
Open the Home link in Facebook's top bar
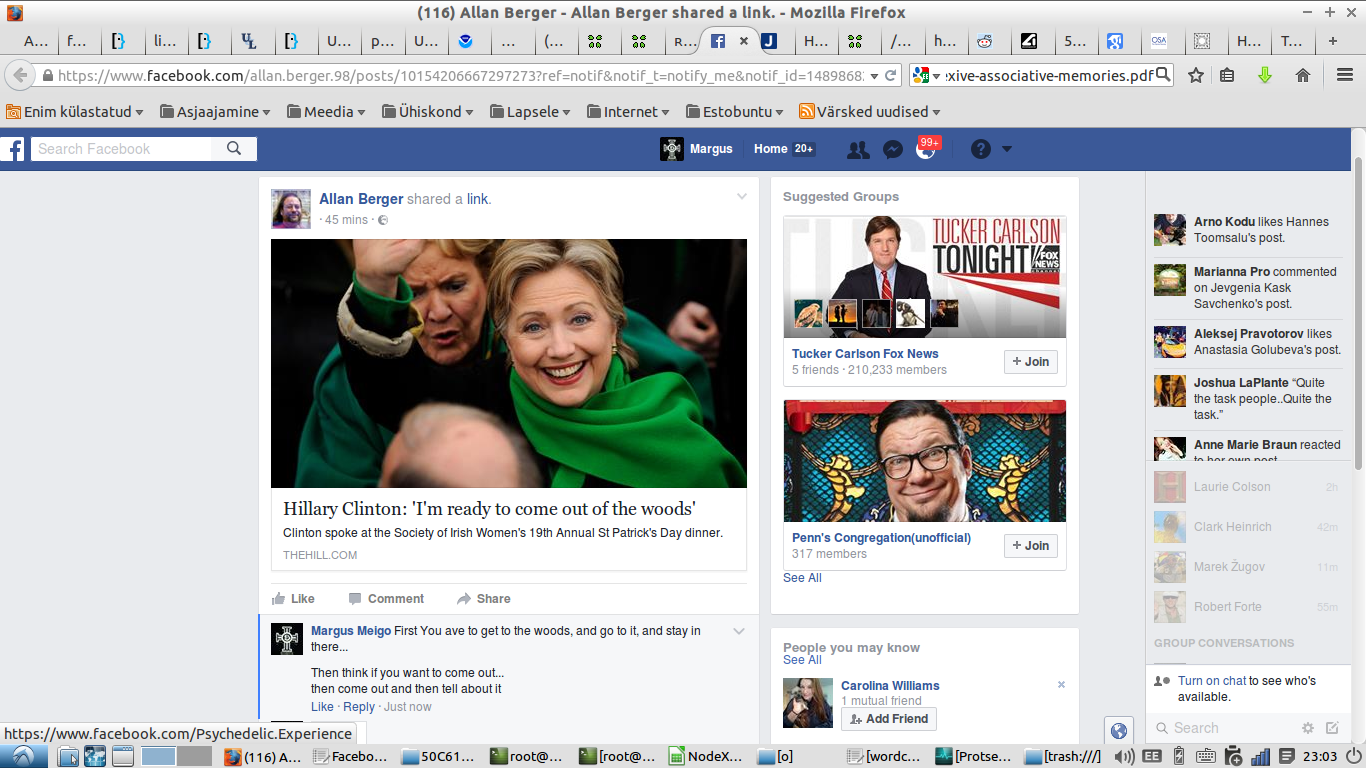(770, 149)
